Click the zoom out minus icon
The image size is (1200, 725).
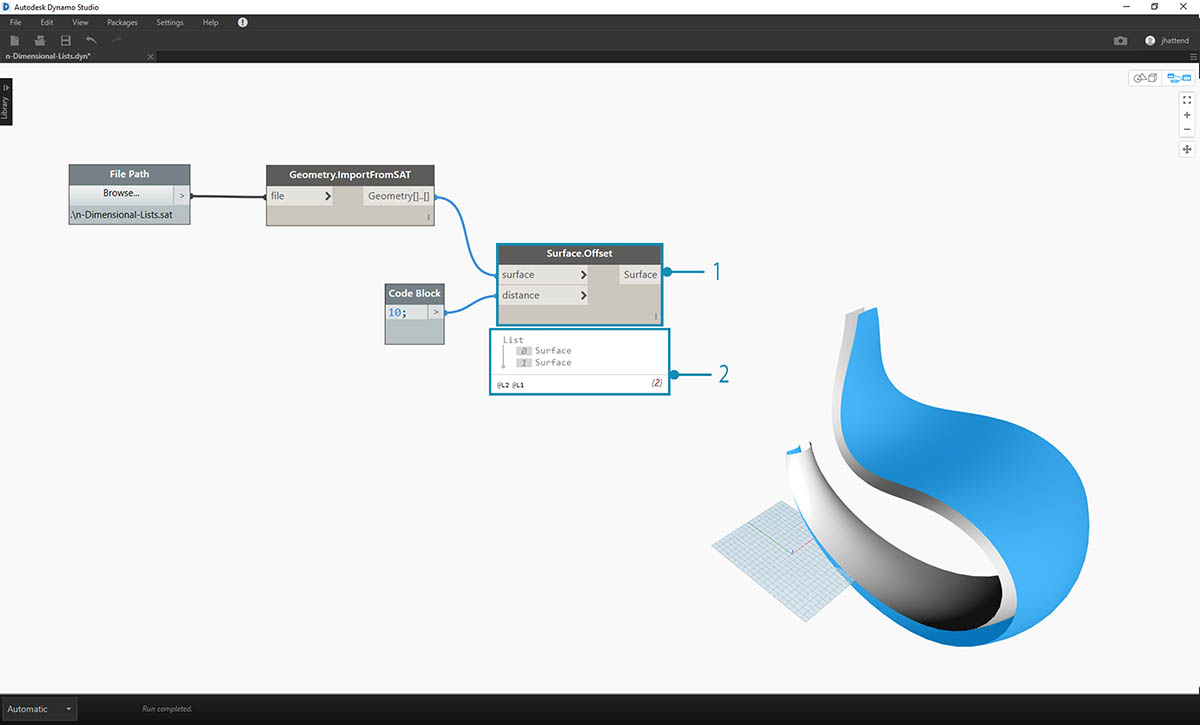[x=1187, y=129]
